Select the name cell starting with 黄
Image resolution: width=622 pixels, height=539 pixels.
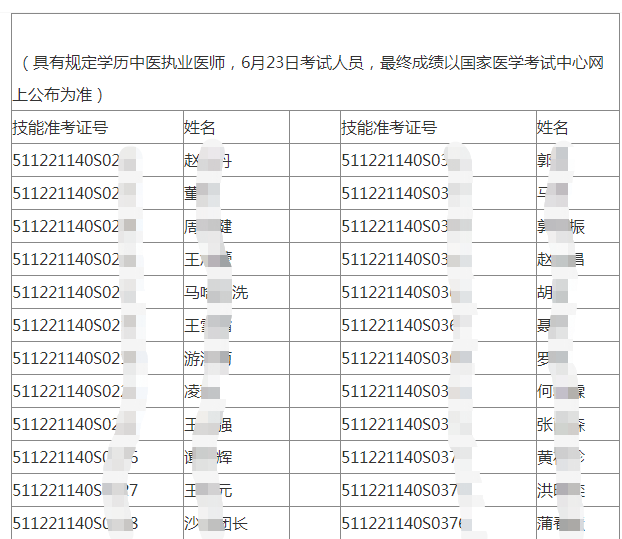pos(561,457)
